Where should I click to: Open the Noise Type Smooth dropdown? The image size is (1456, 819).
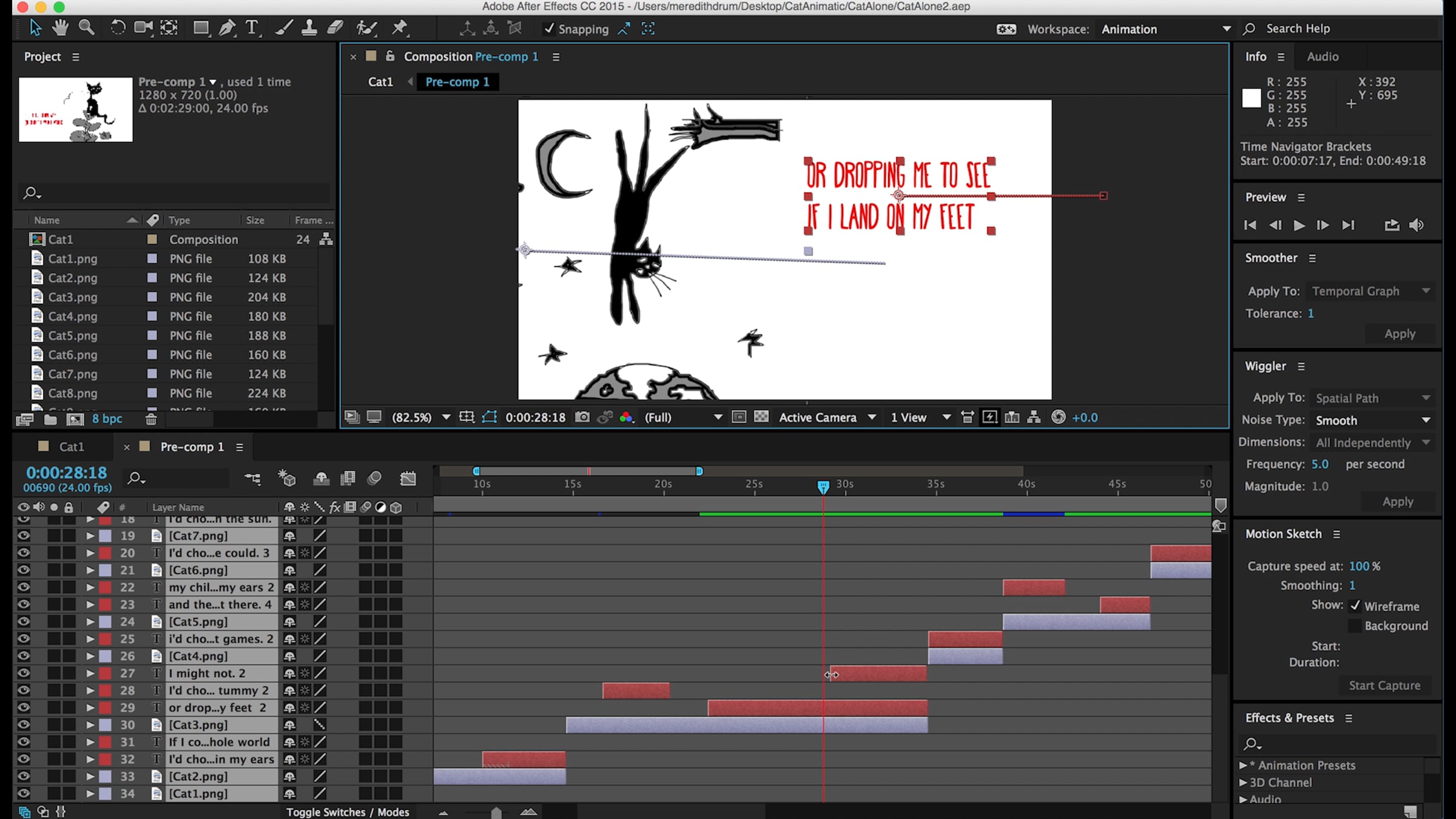[x=1372, y=420]
